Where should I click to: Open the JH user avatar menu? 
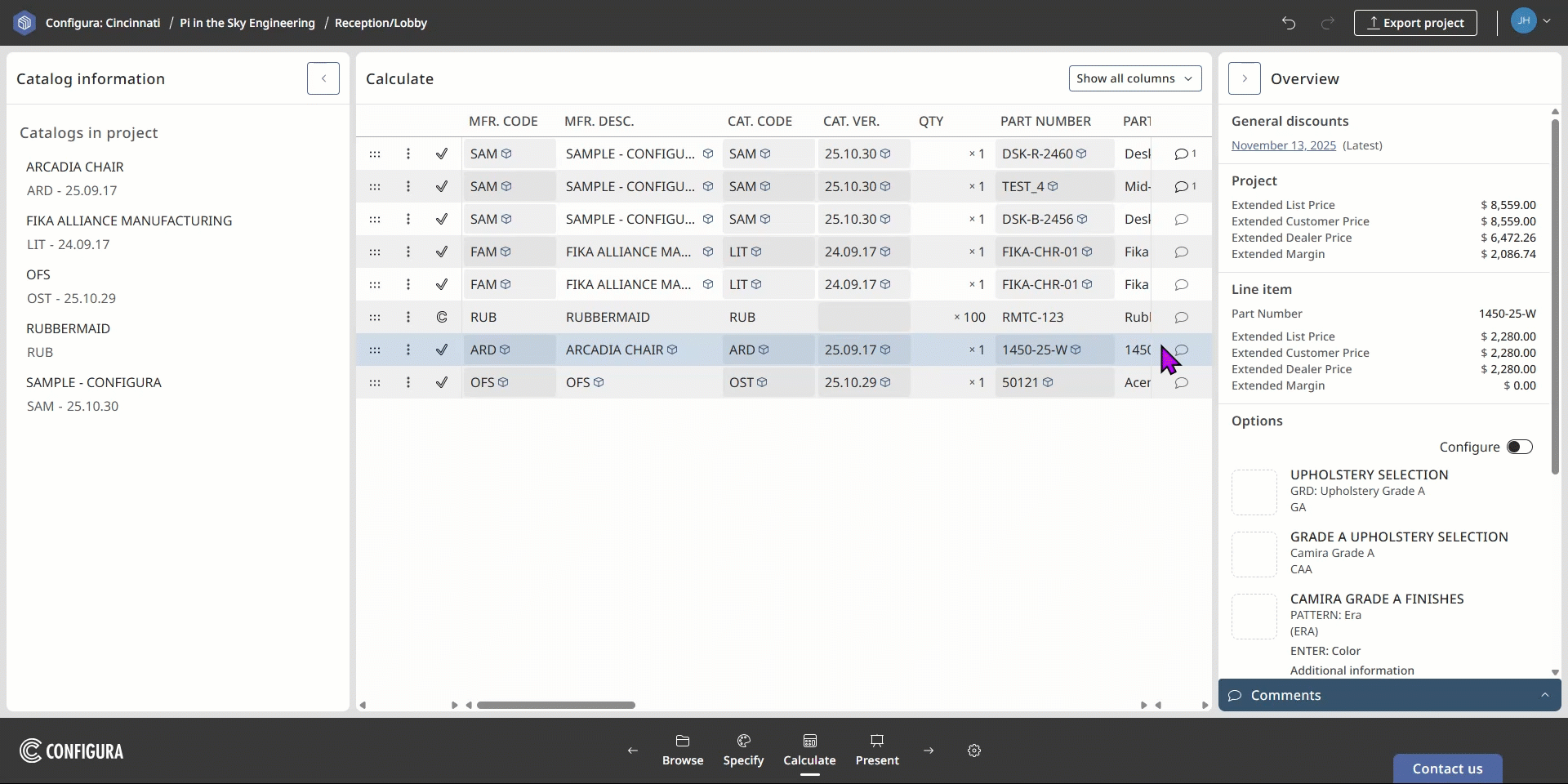point(1530,21)
